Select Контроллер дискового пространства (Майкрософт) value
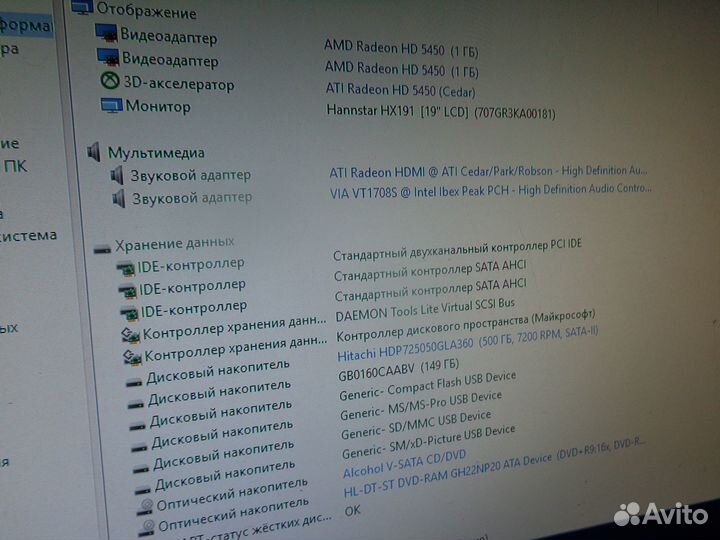 [466, 326]
